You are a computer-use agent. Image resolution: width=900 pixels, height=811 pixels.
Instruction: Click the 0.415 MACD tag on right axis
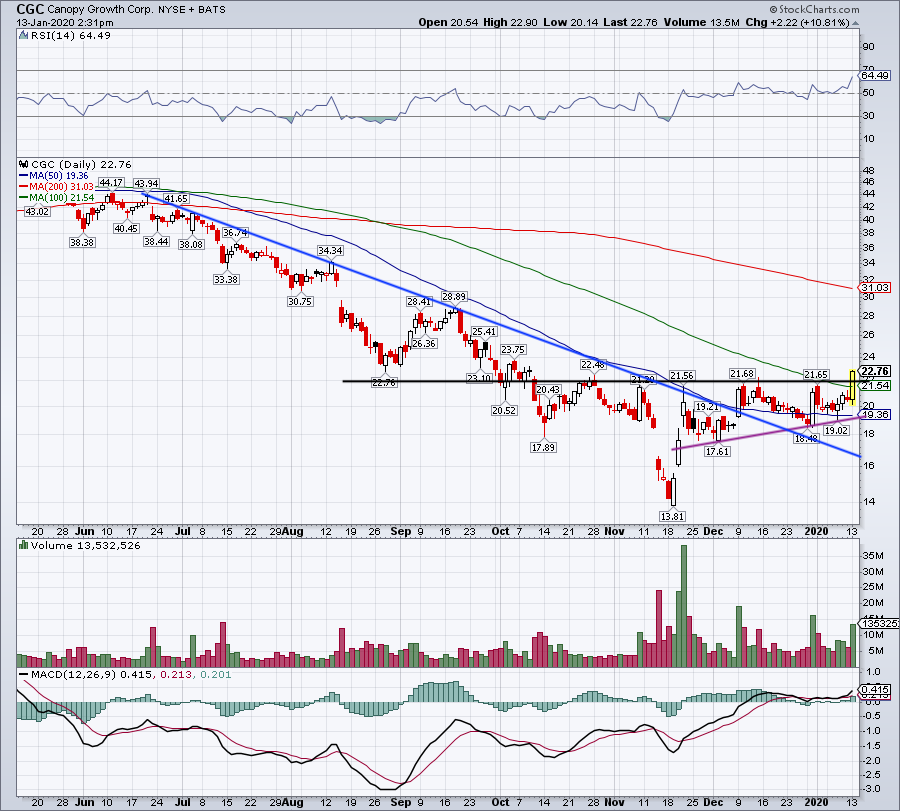tap(875, 689)
